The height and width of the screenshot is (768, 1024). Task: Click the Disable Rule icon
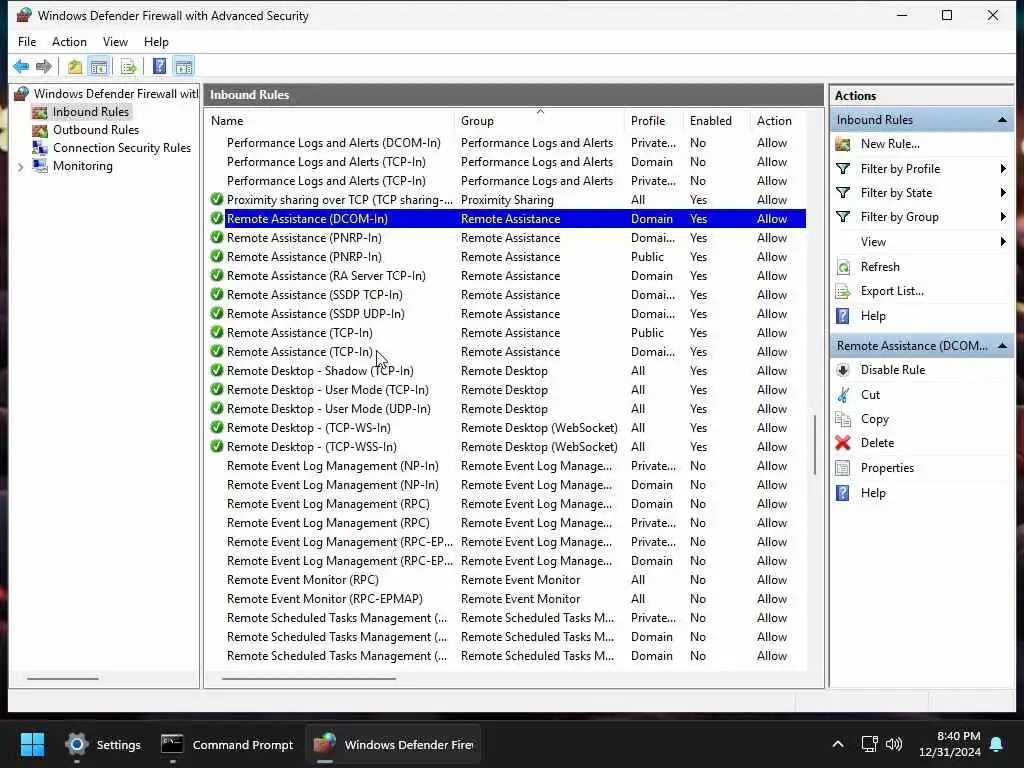pyautogui.click(x=843, y=370)
